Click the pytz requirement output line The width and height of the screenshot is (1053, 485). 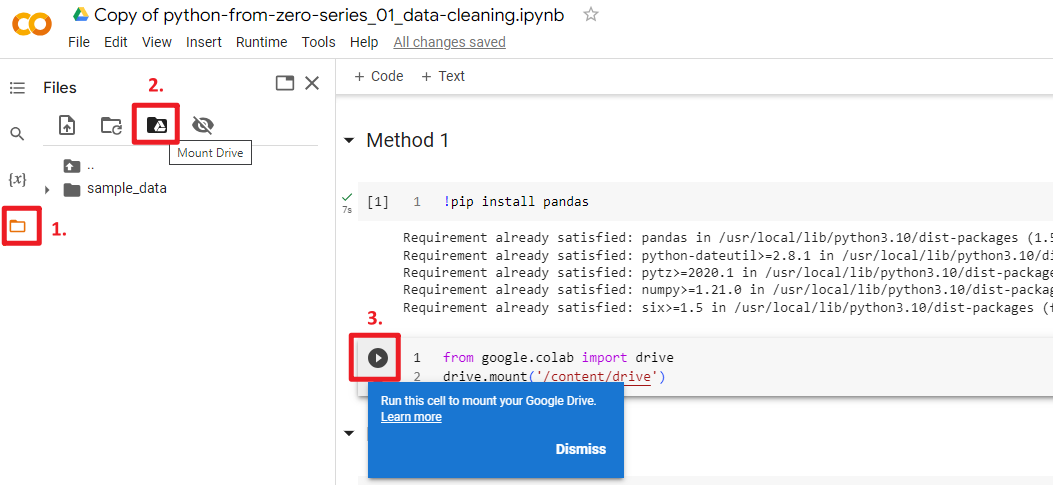pyautogui.click(x=728, y=273)
